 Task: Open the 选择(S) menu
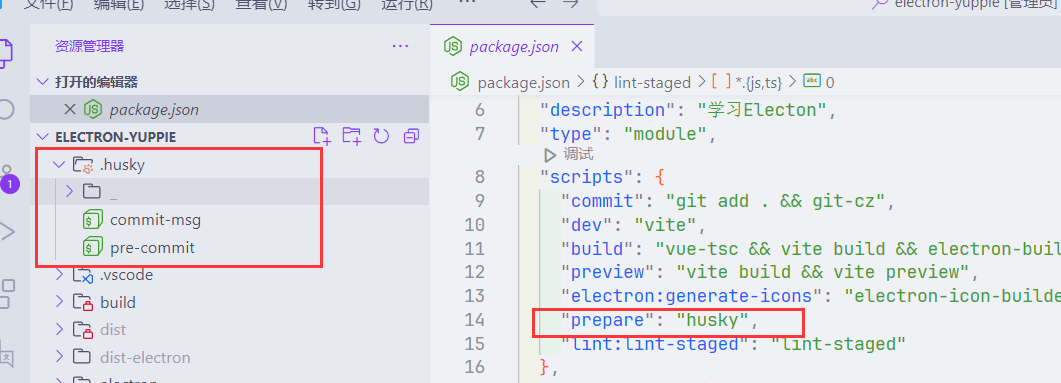click(189, 4)
